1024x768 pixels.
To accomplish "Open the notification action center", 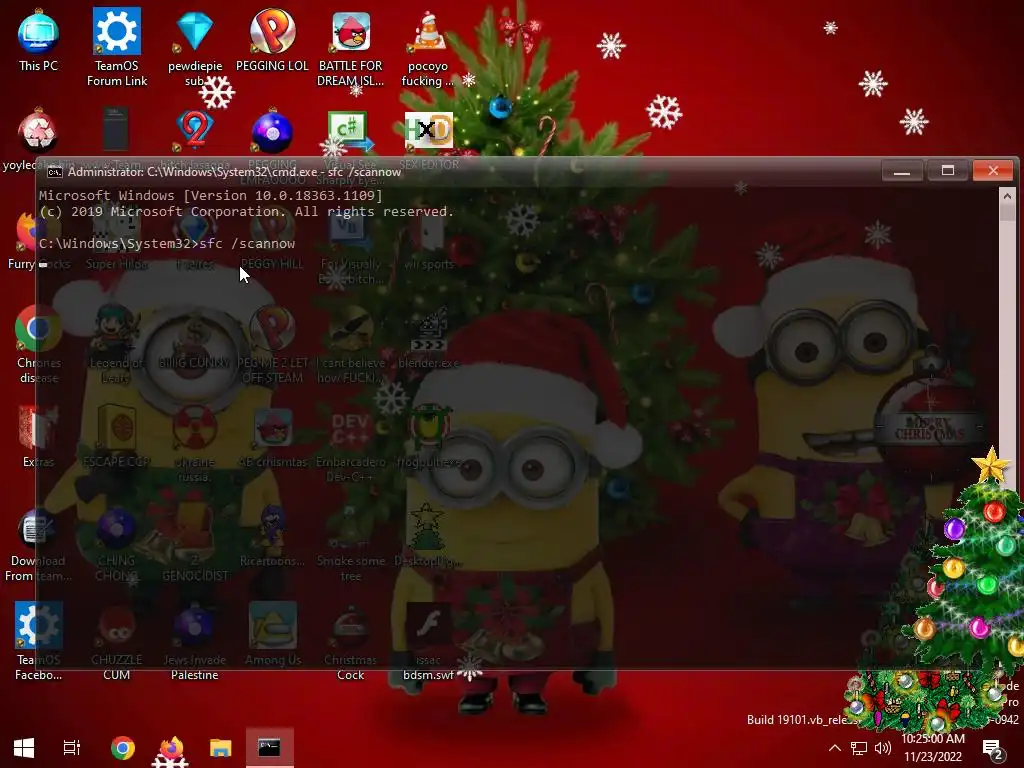I will click(993, 748).
